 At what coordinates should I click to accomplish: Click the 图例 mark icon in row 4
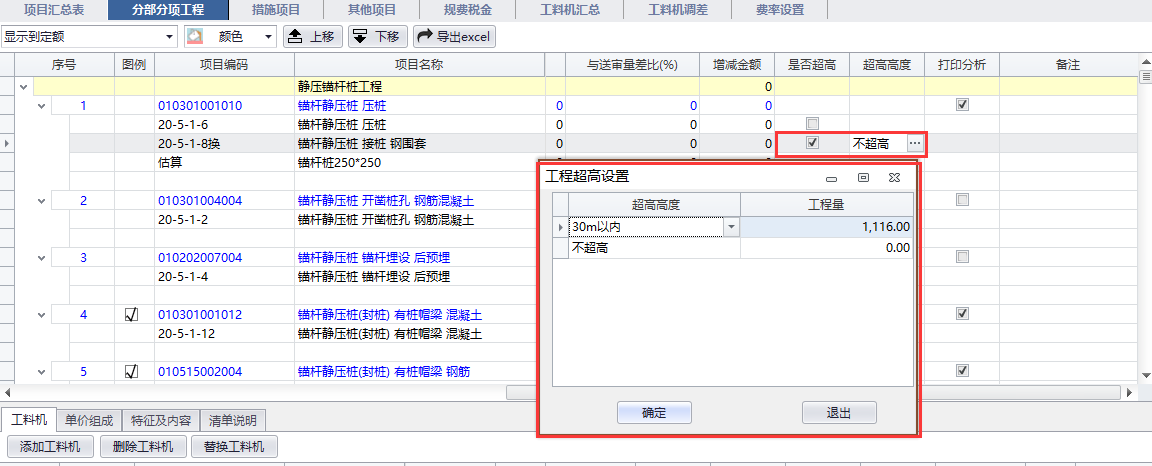131,314
